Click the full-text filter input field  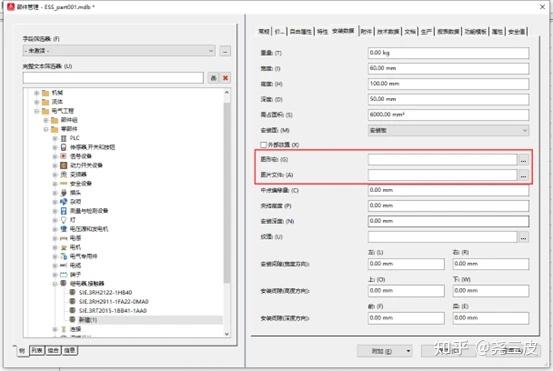point(113,78)
